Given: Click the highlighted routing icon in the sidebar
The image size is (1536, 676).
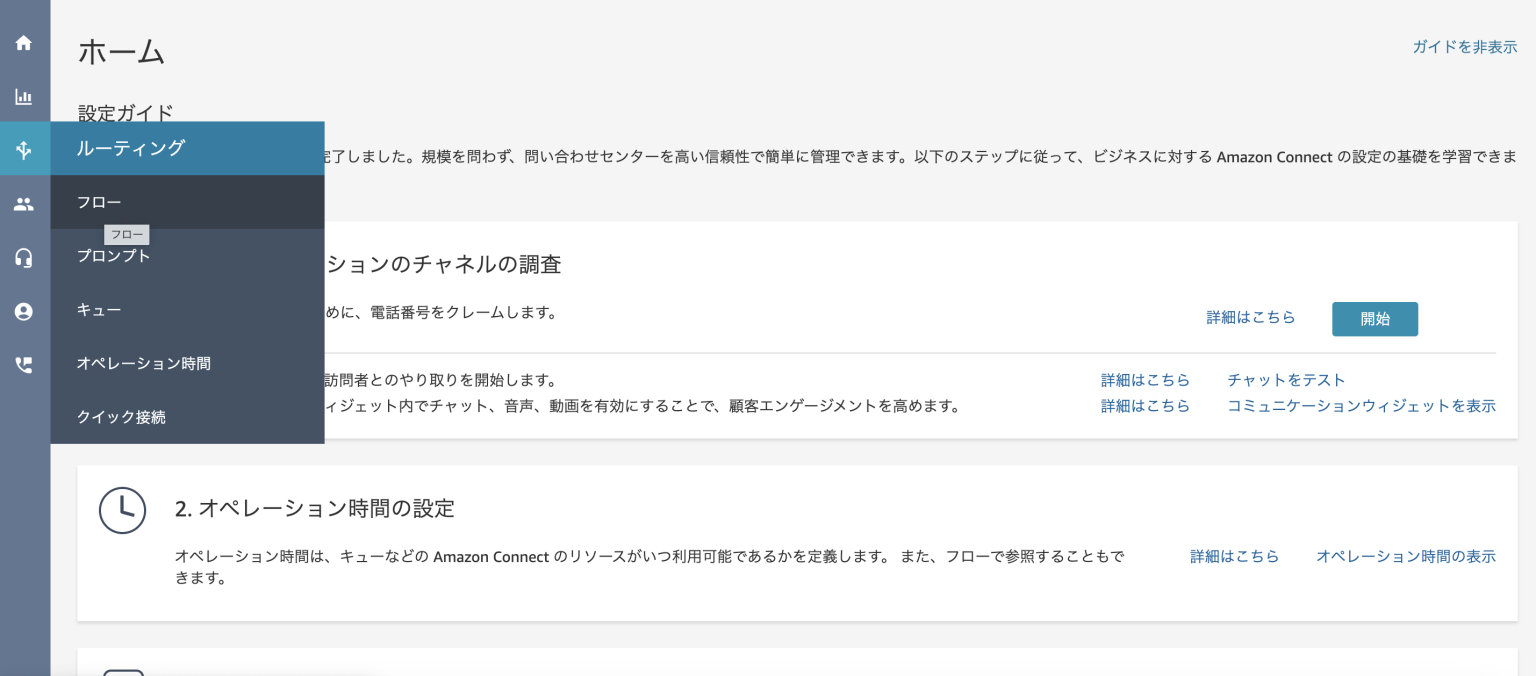Looking at the screenshot, I should click(x=24, y=148).
